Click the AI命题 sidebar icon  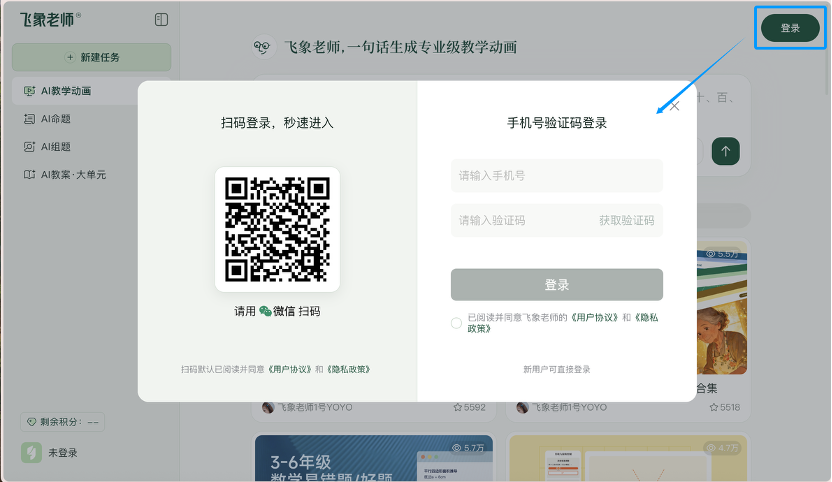pos(30,119)
